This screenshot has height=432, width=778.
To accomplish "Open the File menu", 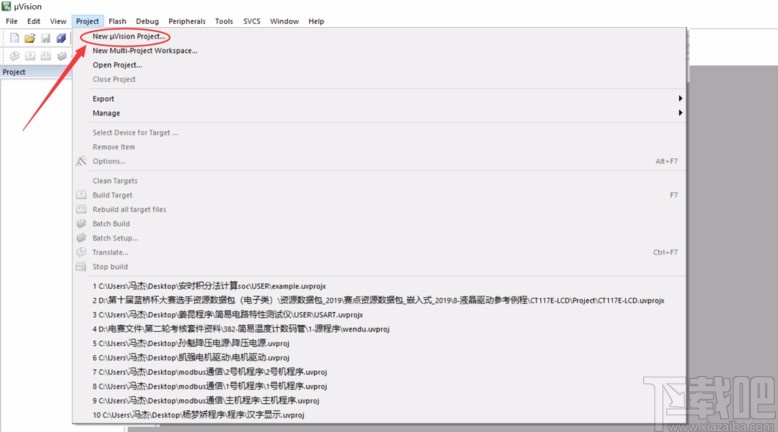I will [11, 21].
